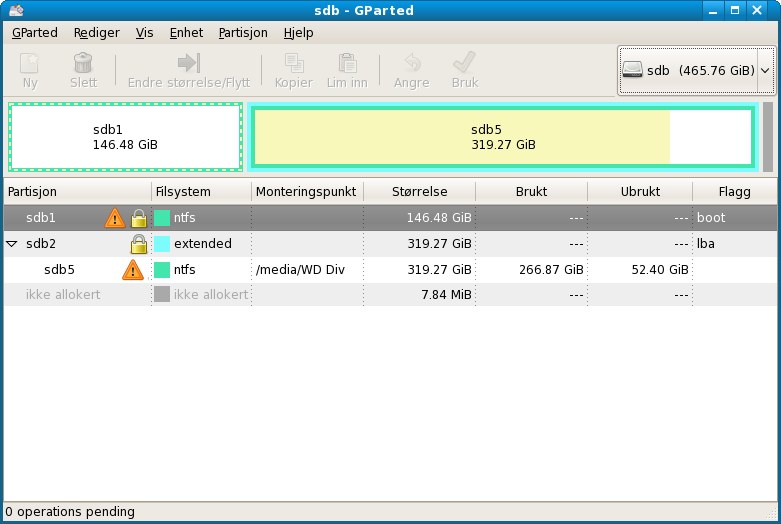Click the Lim inn clipboard icon

347,63
